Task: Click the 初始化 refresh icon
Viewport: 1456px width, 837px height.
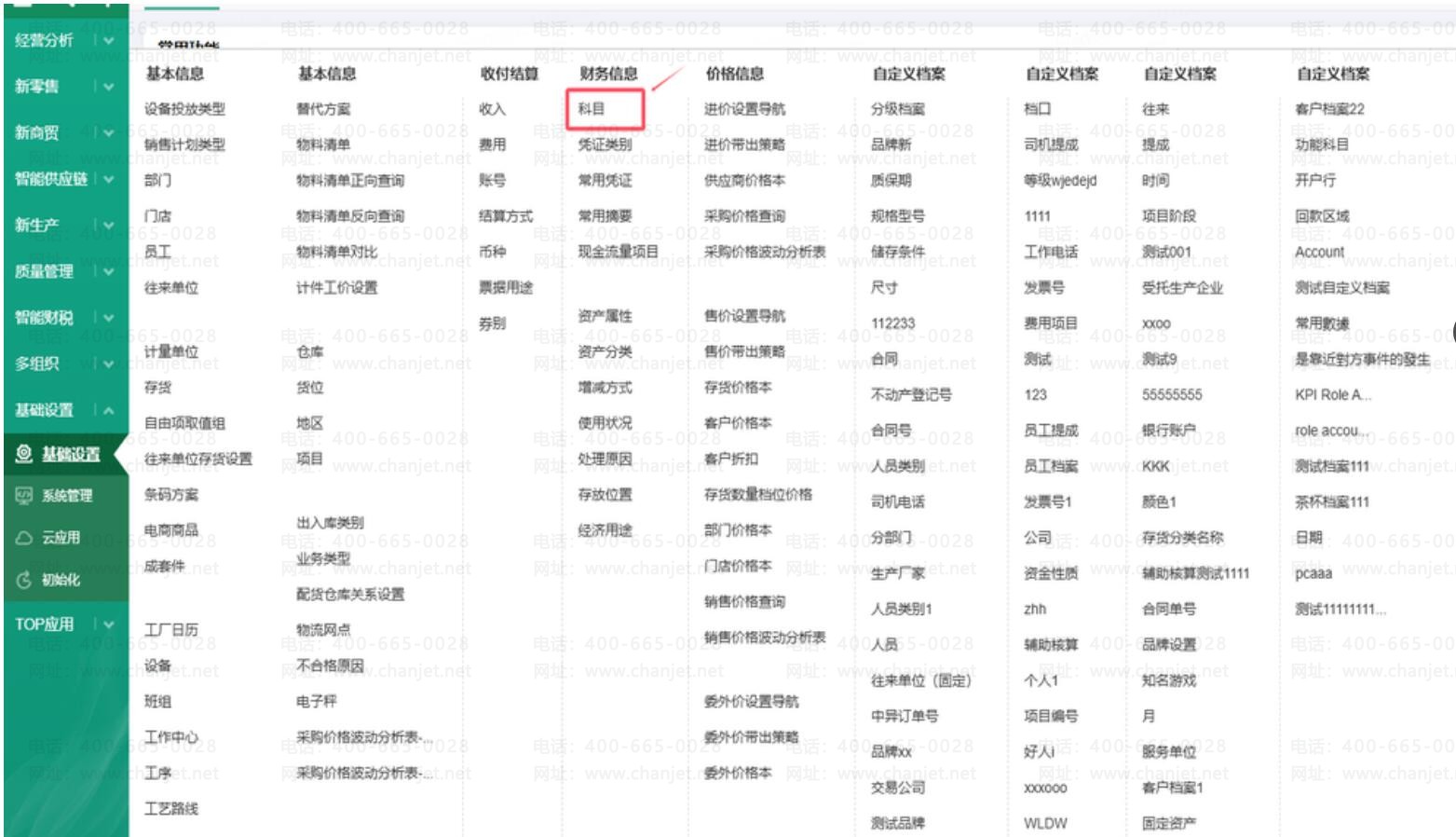Action: tap(24, 580)
